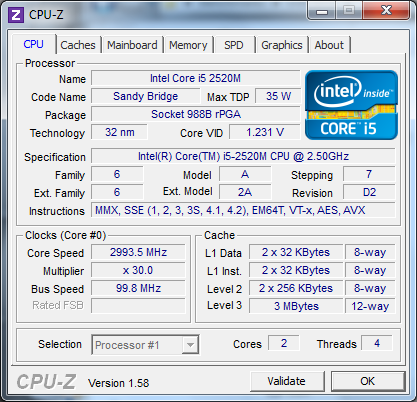
Task: Click the Package value 'Socket 988B rPGA'
Action: 196,114
